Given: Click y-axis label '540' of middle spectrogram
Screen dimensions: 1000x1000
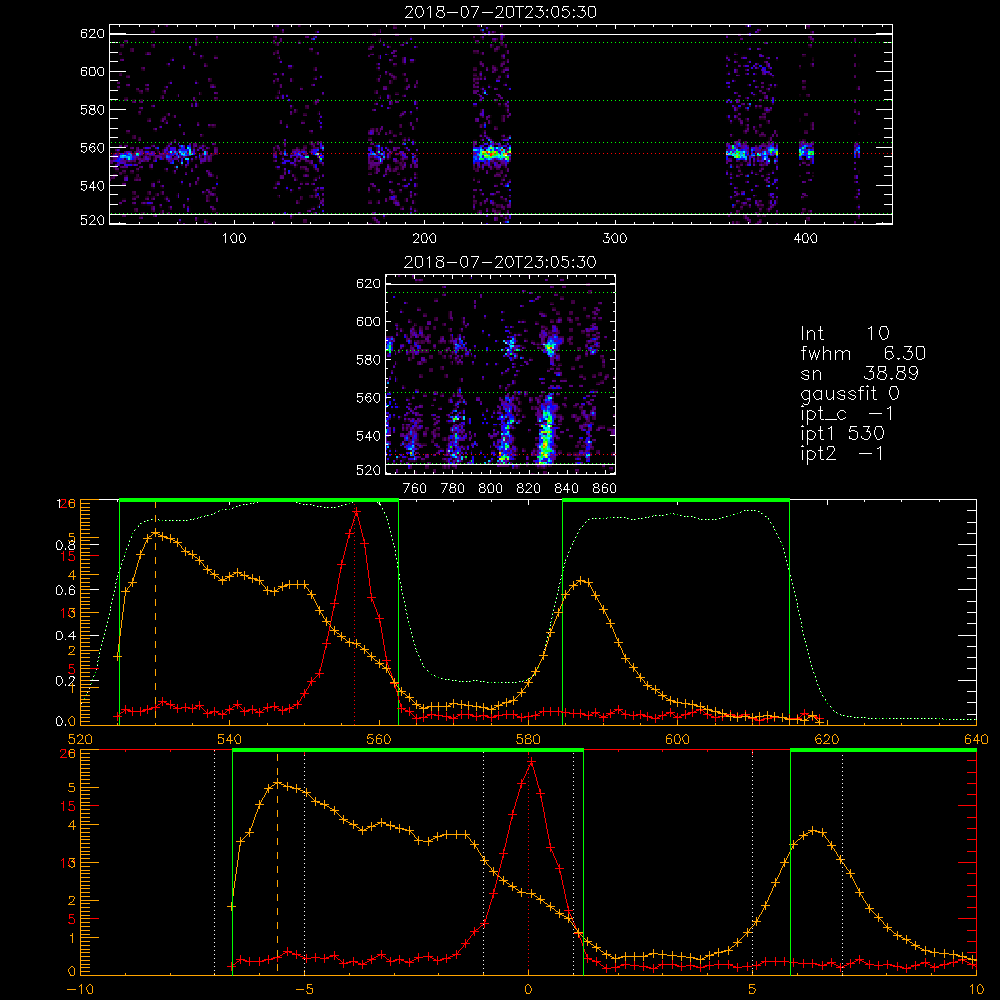Looking at the screenshot, I should pyautogui.click(x=368, y=436).
